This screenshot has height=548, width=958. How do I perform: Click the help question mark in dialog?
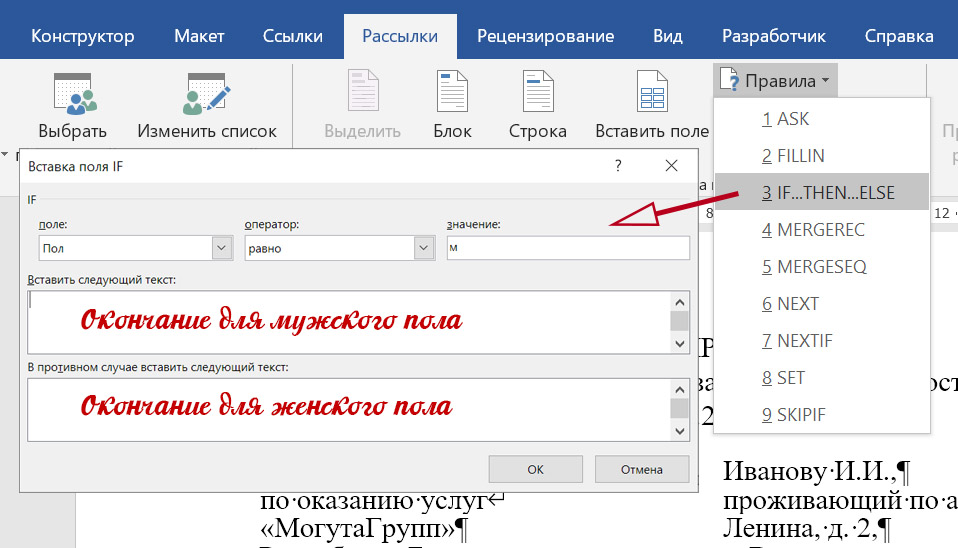pyautogui.click(x=618, y=166)
